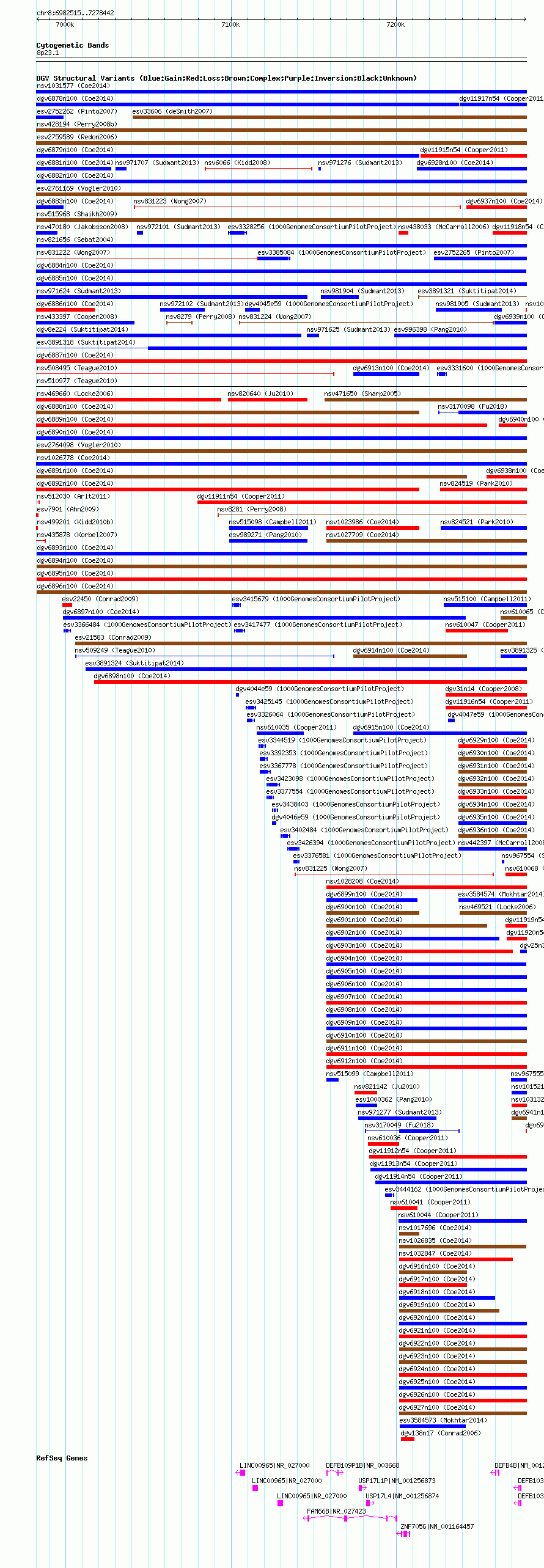The width and height of the screenshot is (544, 1568).
Task: Select the dgv11917n54 (Cooper2011) variant label
Action: pyautogui.click(x=501, y=98)
